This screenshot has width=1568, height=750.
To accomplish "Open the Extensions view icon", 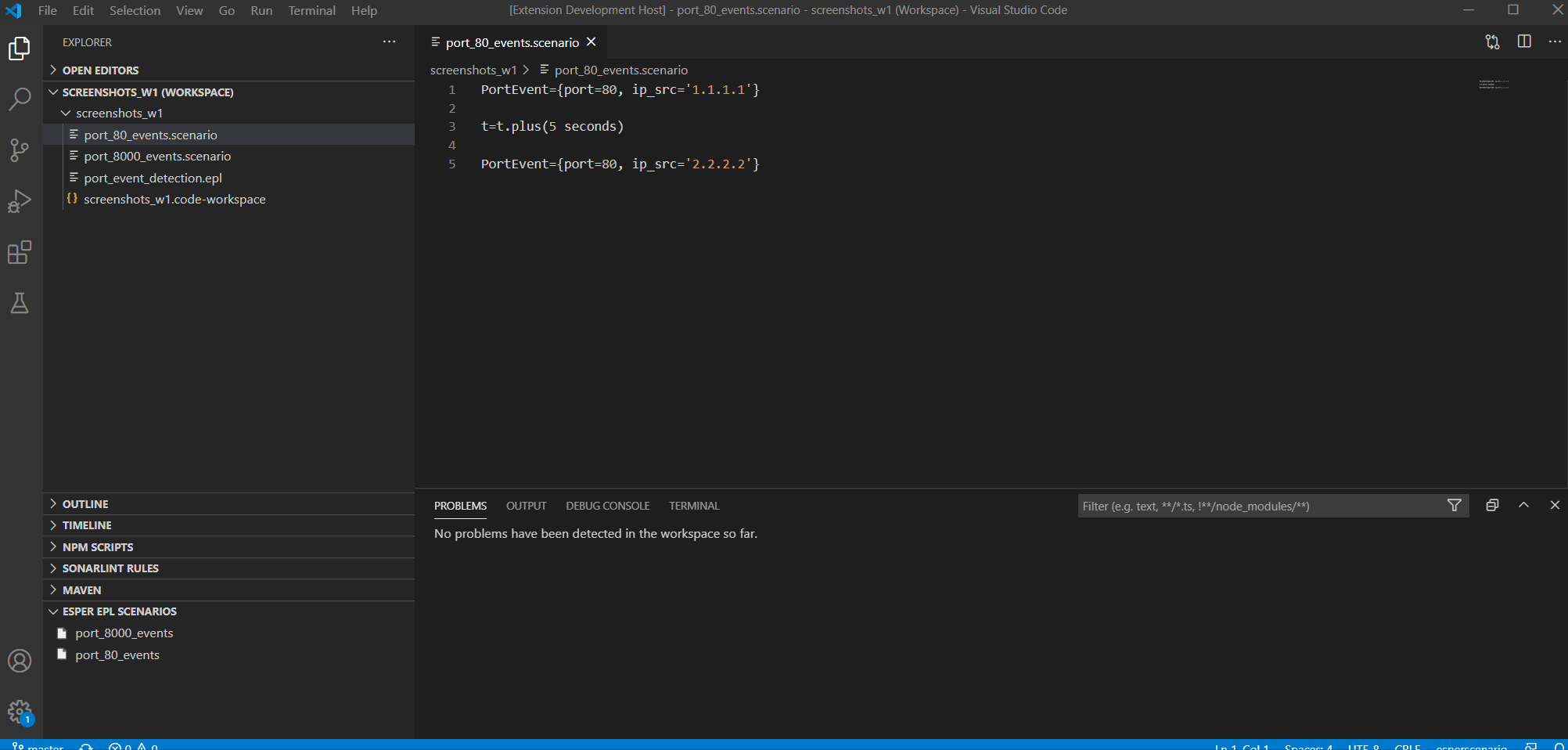I will (19, 252).
